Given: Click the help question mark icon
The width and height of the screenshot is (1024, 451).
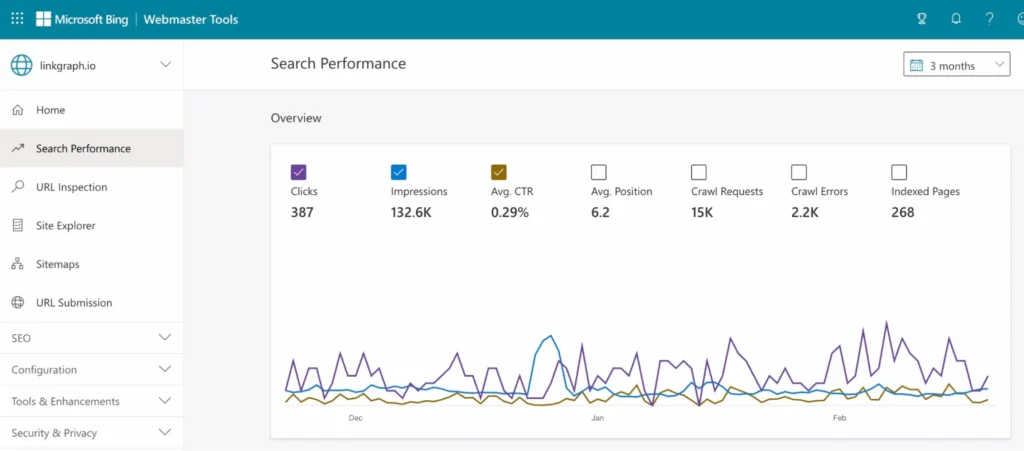Looking at the screenshot, I should (x=989, y=19).
